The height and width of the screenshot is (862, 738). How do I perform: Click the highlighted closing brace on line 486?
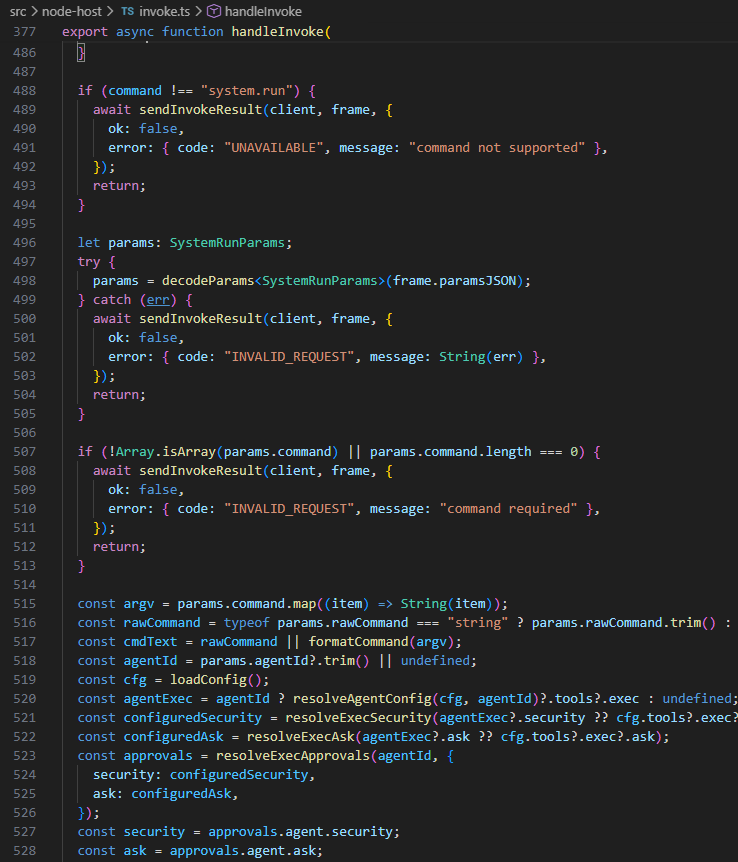click(x=81, y=53)
